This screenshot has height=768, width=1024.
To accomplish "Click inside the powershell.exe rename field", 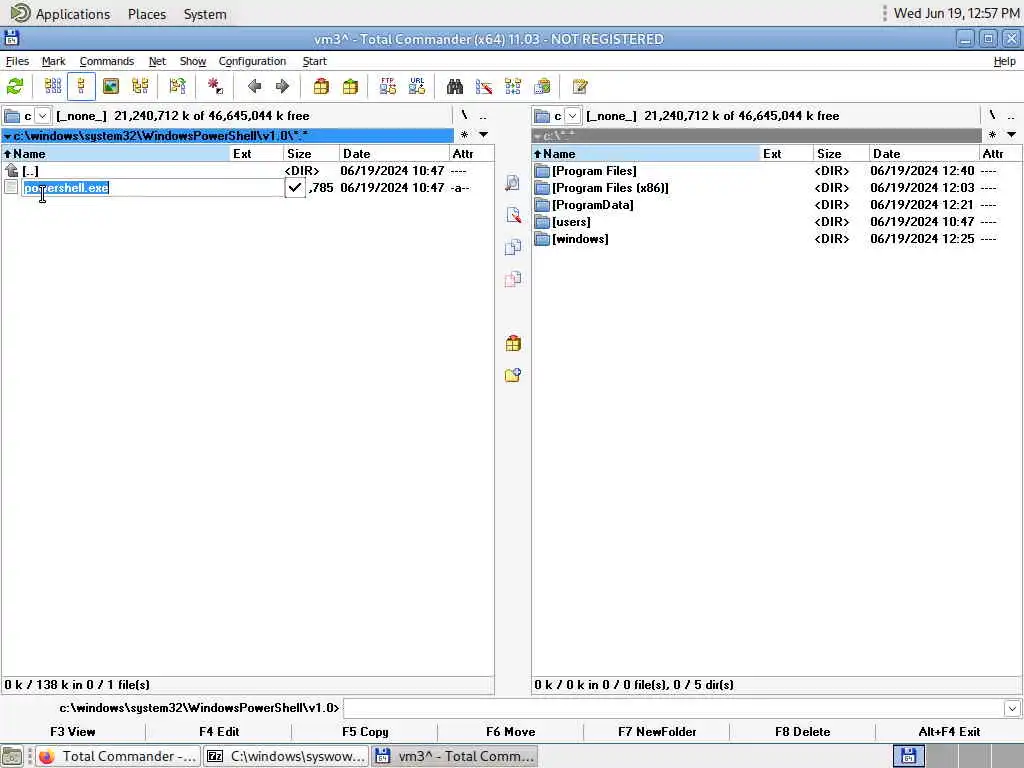I will tap(153, 187).
